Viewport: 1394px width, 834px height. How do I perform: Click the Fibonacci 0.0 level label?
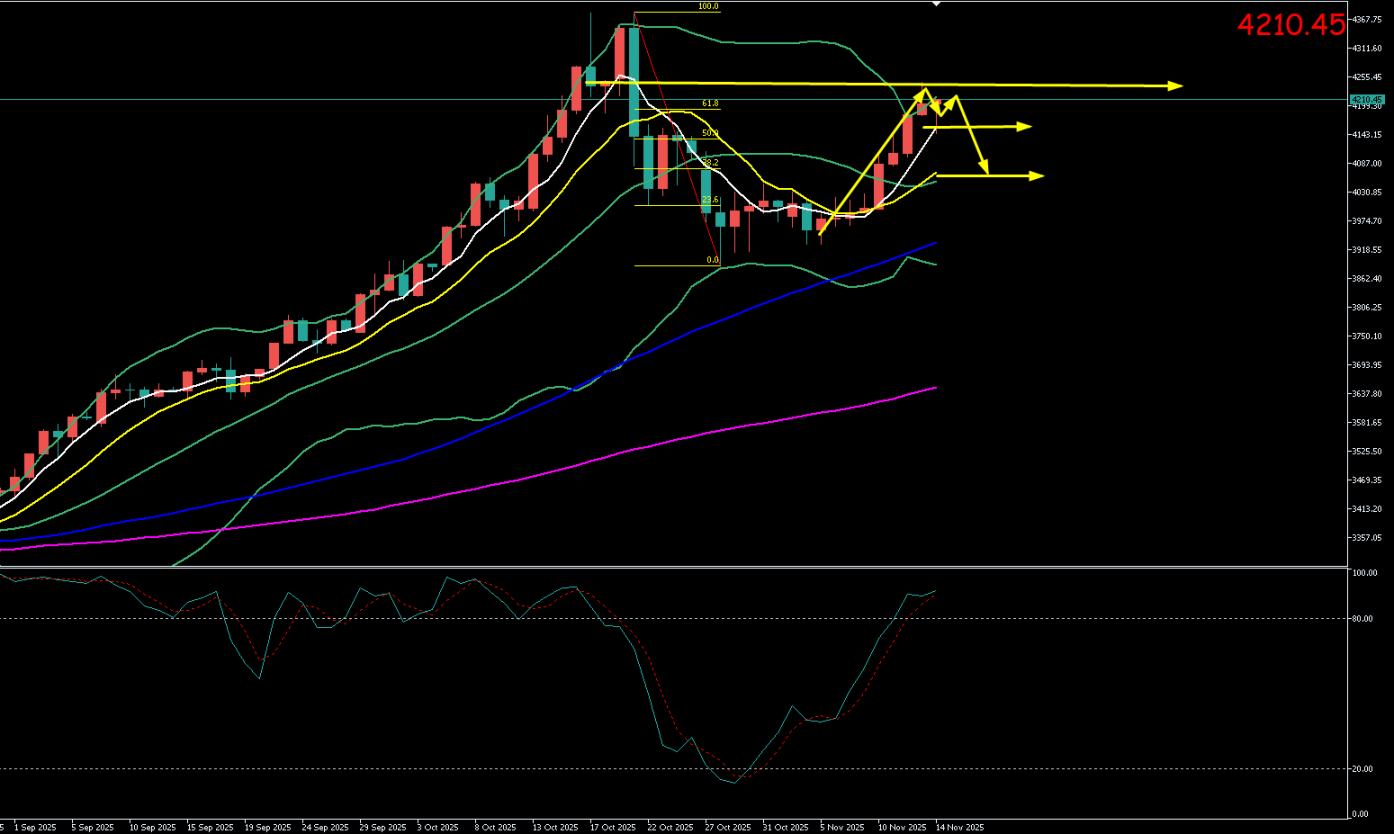pyautogui.click(x=713, y=260)
